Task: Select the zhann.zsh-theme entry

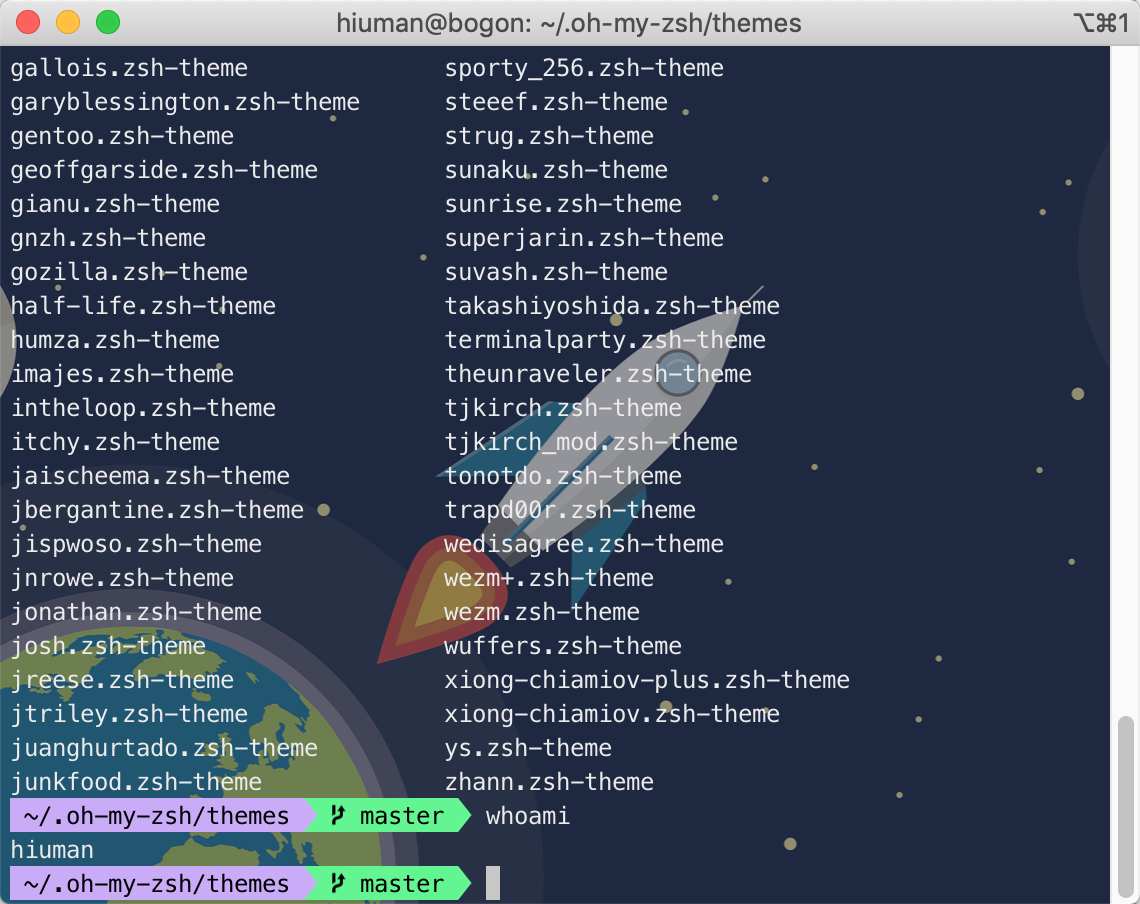Action: coord(550,781)
